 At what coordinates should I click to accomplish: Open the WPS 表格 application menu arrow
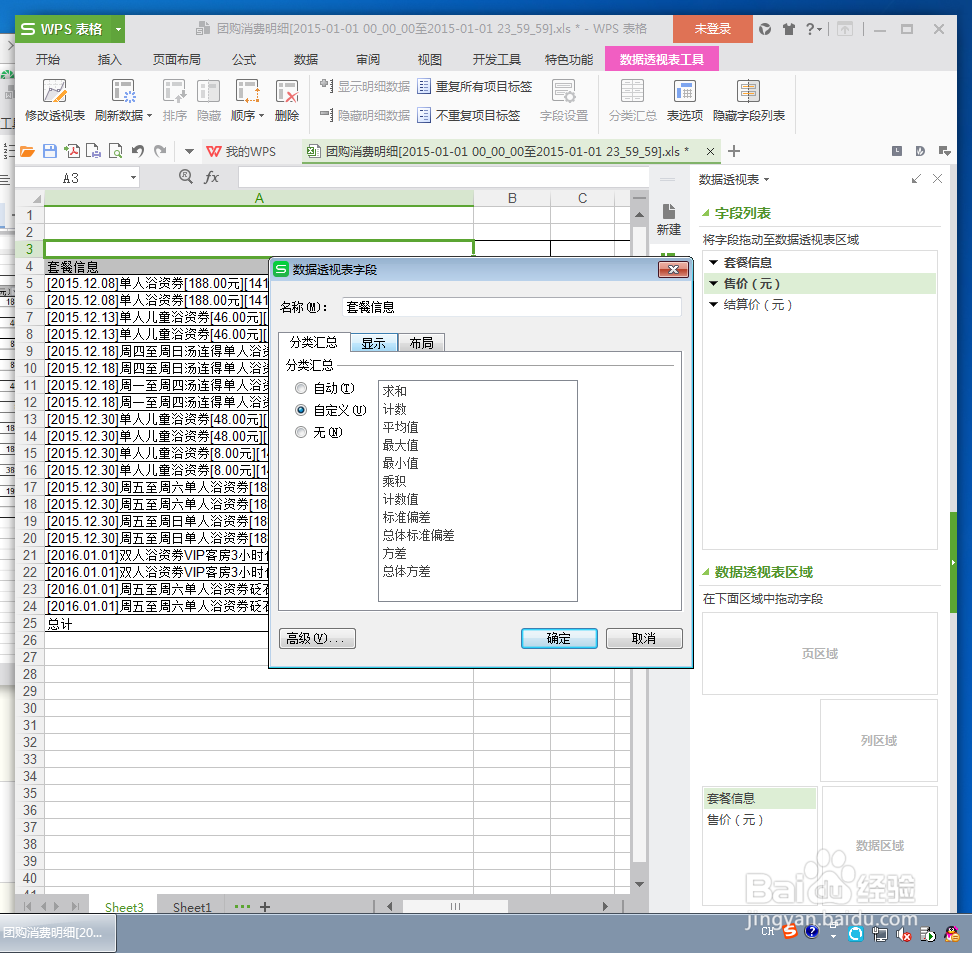coord(118,29)
